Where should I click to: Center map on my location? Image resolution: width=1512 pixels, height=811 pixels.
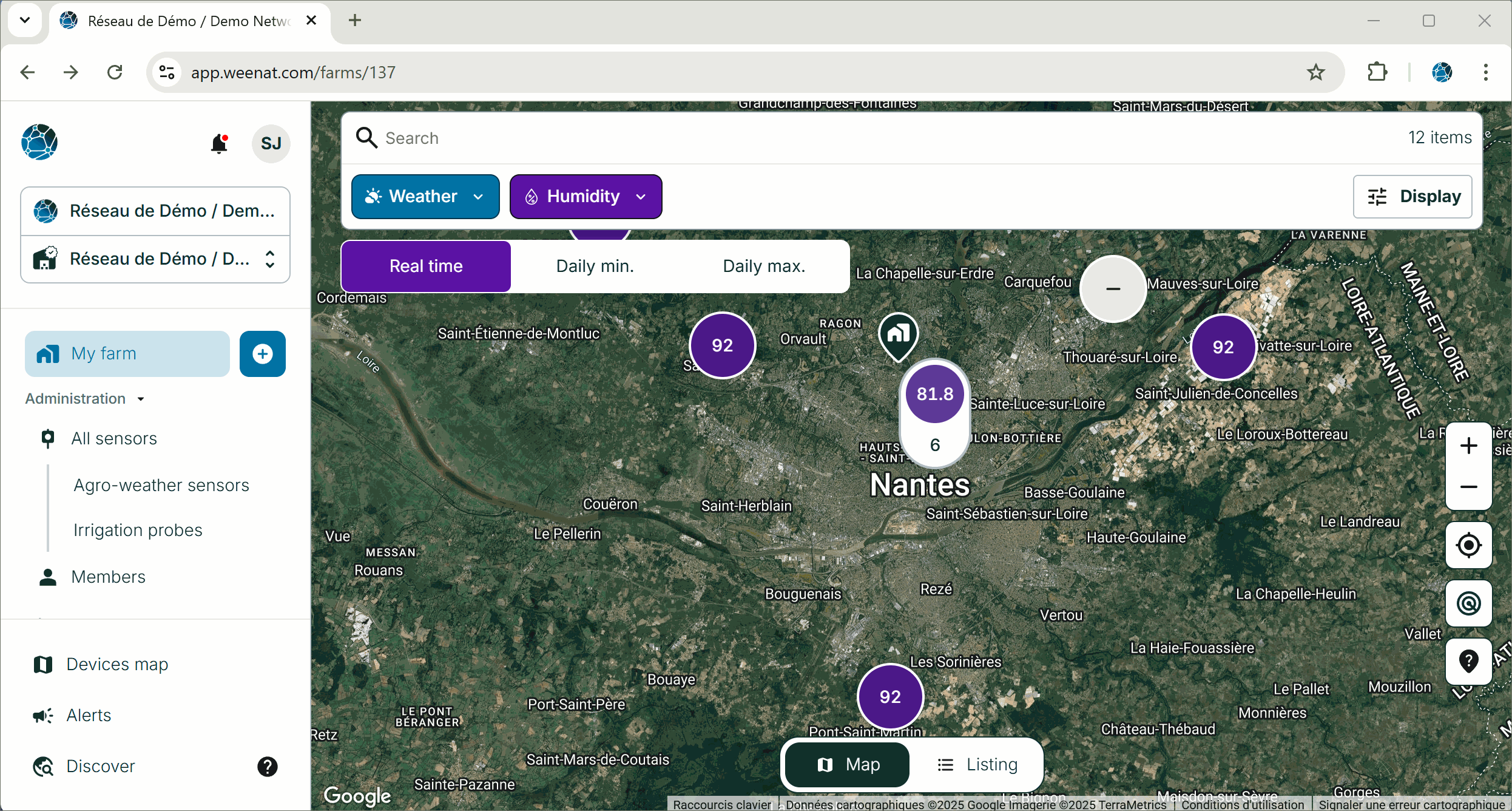pos(1468,545)
